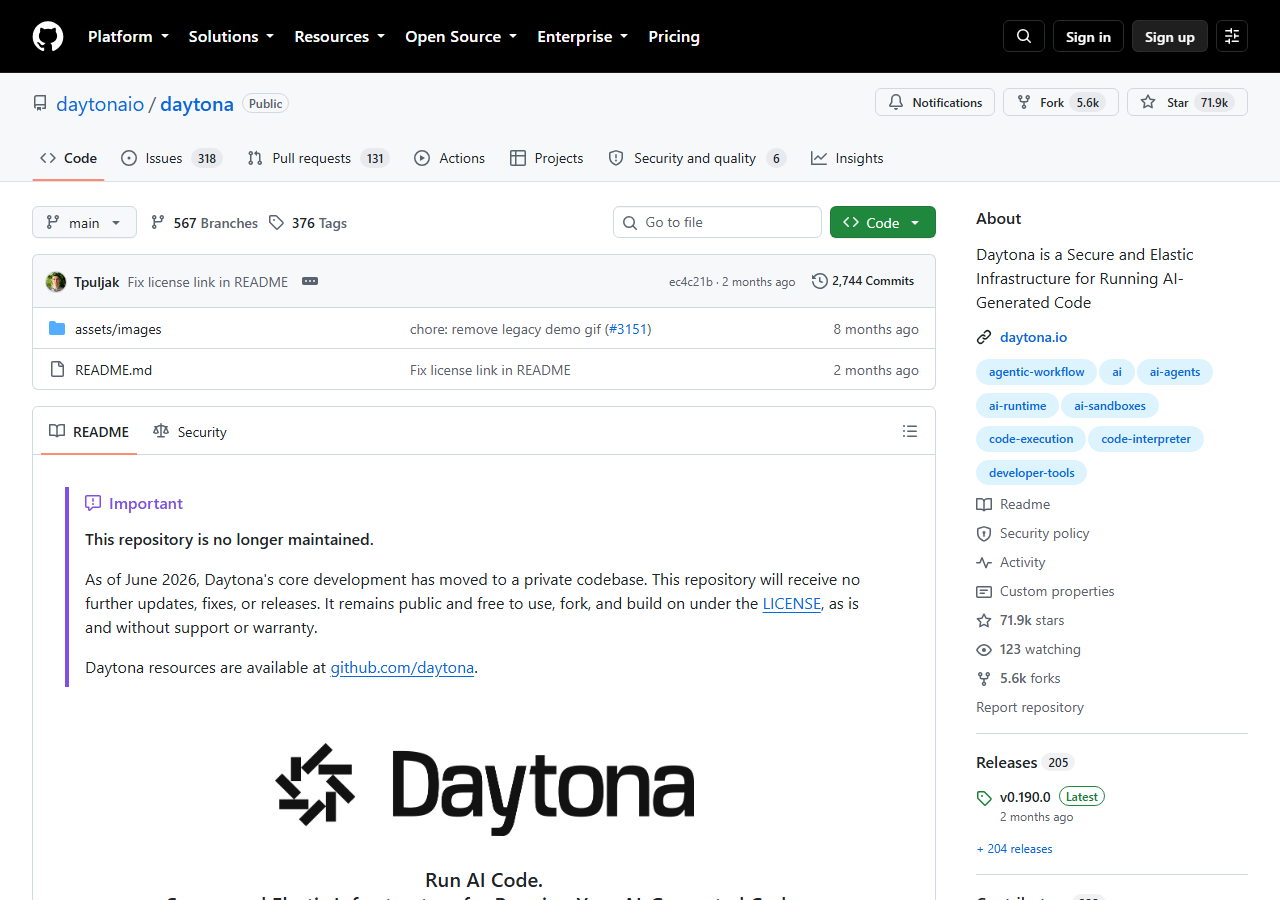1280x900 pixels.
Task: Open the daytonaio owner link
Action: coord(100,104)
